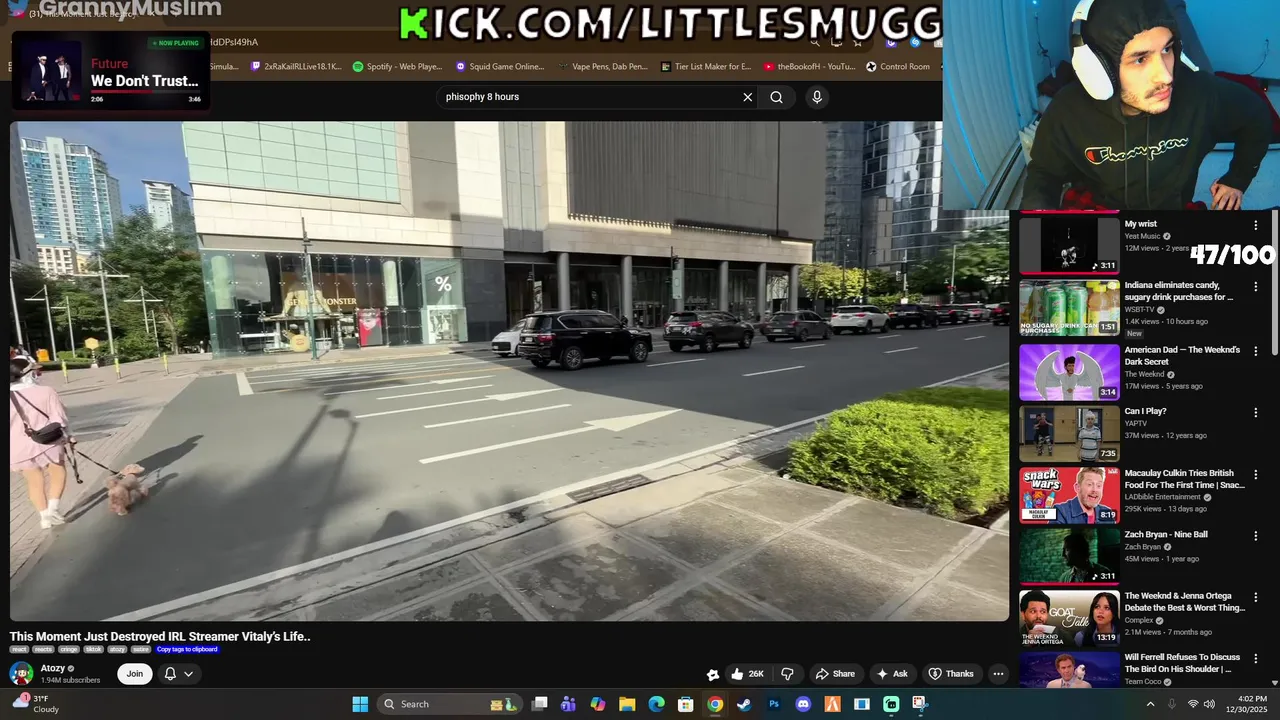Image resolution: width=1280 pixels, height=720 pixels.
Task: Open Microsoft Teams from the taskbar
Action: click(x=568, y=704)
